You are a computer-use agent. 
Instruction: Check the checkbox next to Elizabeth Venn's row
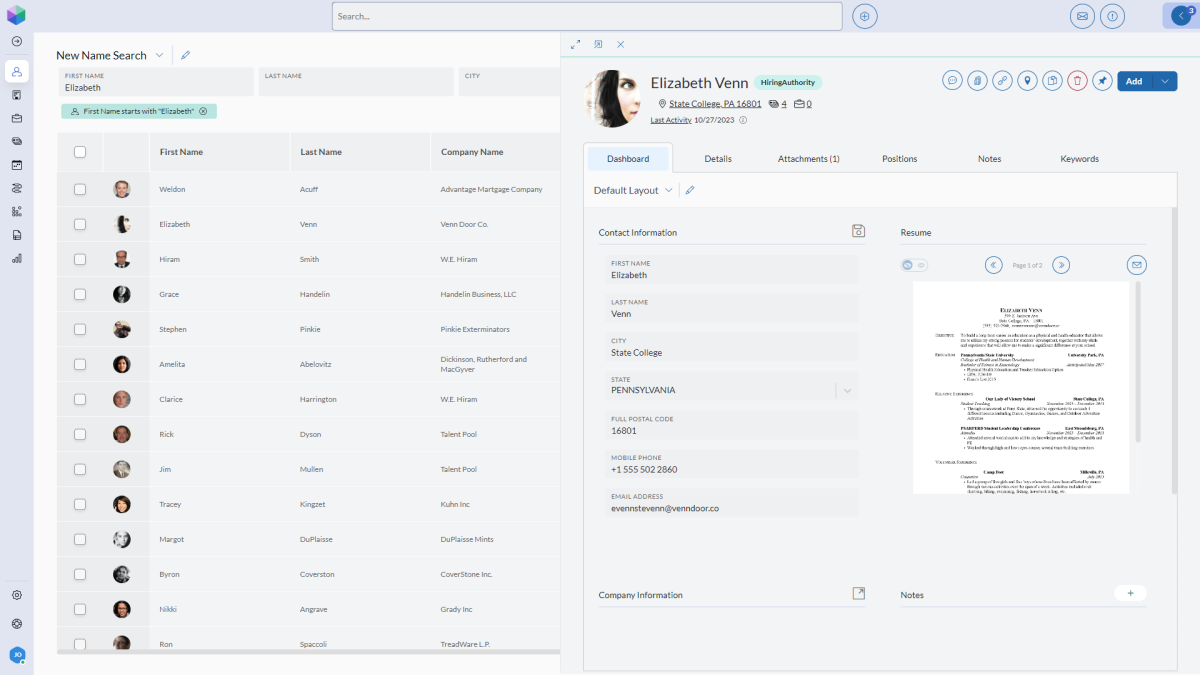(80, 224)
